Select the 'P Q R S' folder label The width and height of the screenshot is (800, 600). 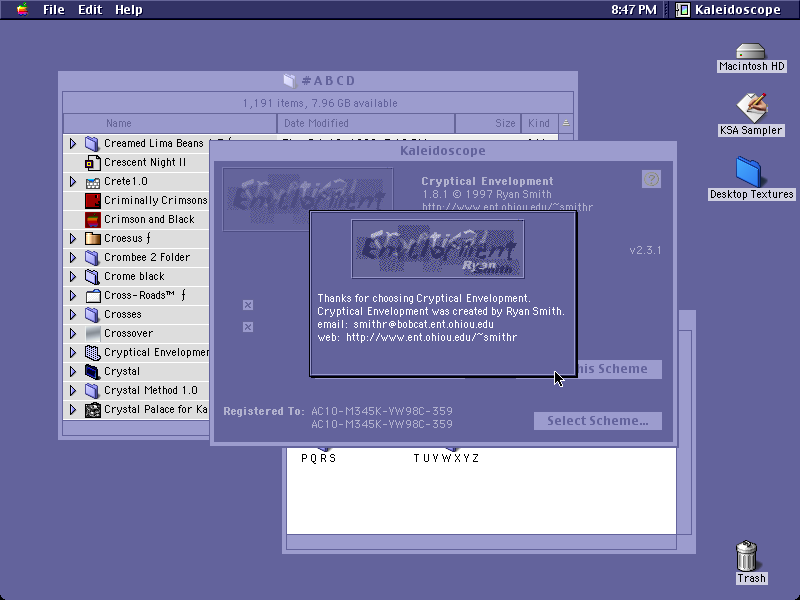tap(319, 458)
